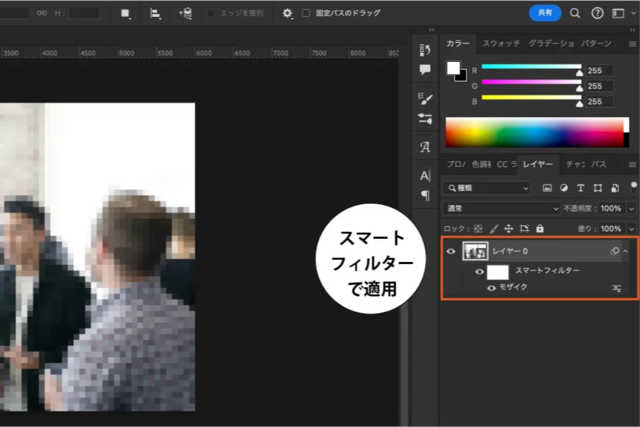Expand the icon panel column double arrow
640x427 pixels.
coord(431,30)
